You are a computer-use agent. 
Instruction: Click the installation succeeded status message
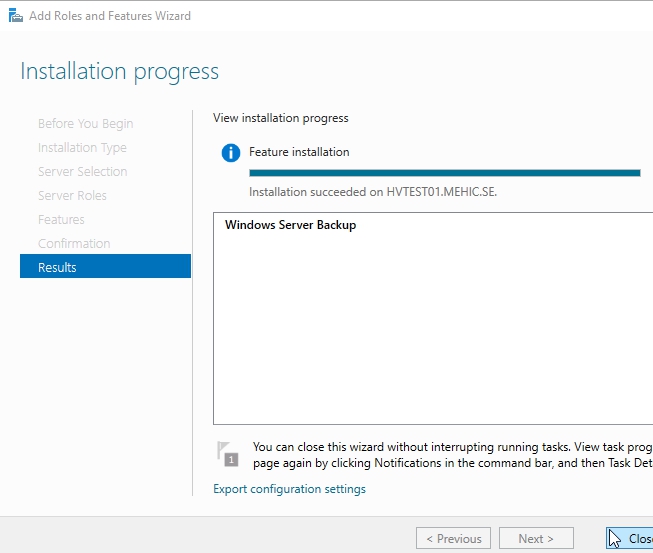372,192
